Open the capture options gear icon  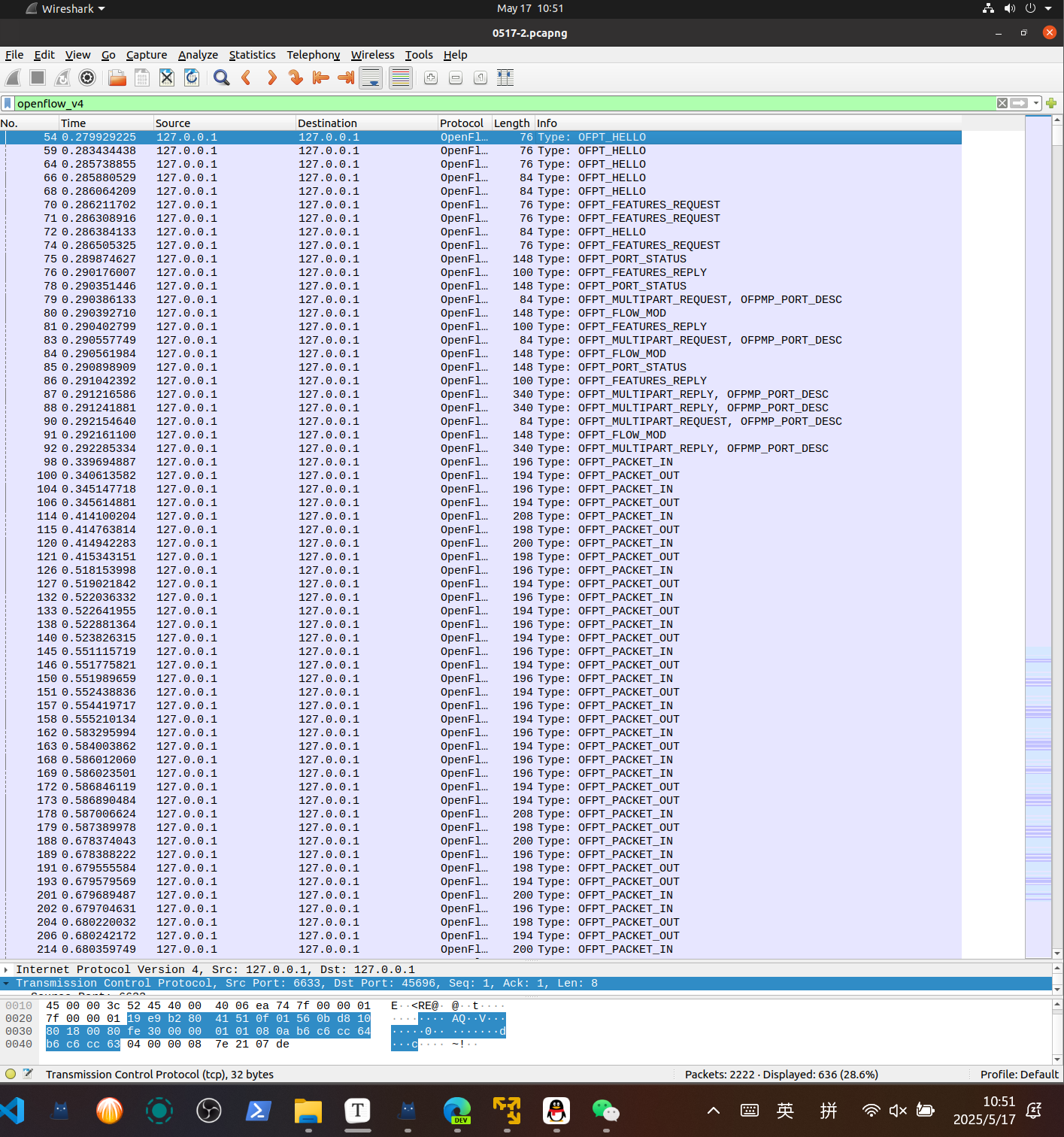click(87, 77)
